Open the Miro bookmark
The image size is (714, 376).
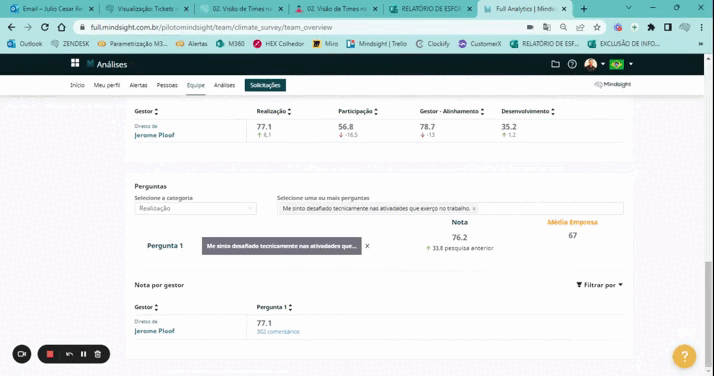[326, 44]
